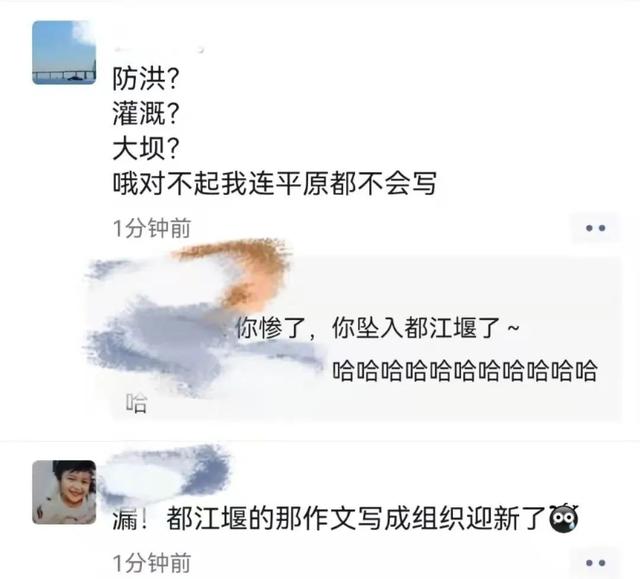640x579 pixels.
Task: Tap the crying face emoji in the second post
Action: [564, 518]
